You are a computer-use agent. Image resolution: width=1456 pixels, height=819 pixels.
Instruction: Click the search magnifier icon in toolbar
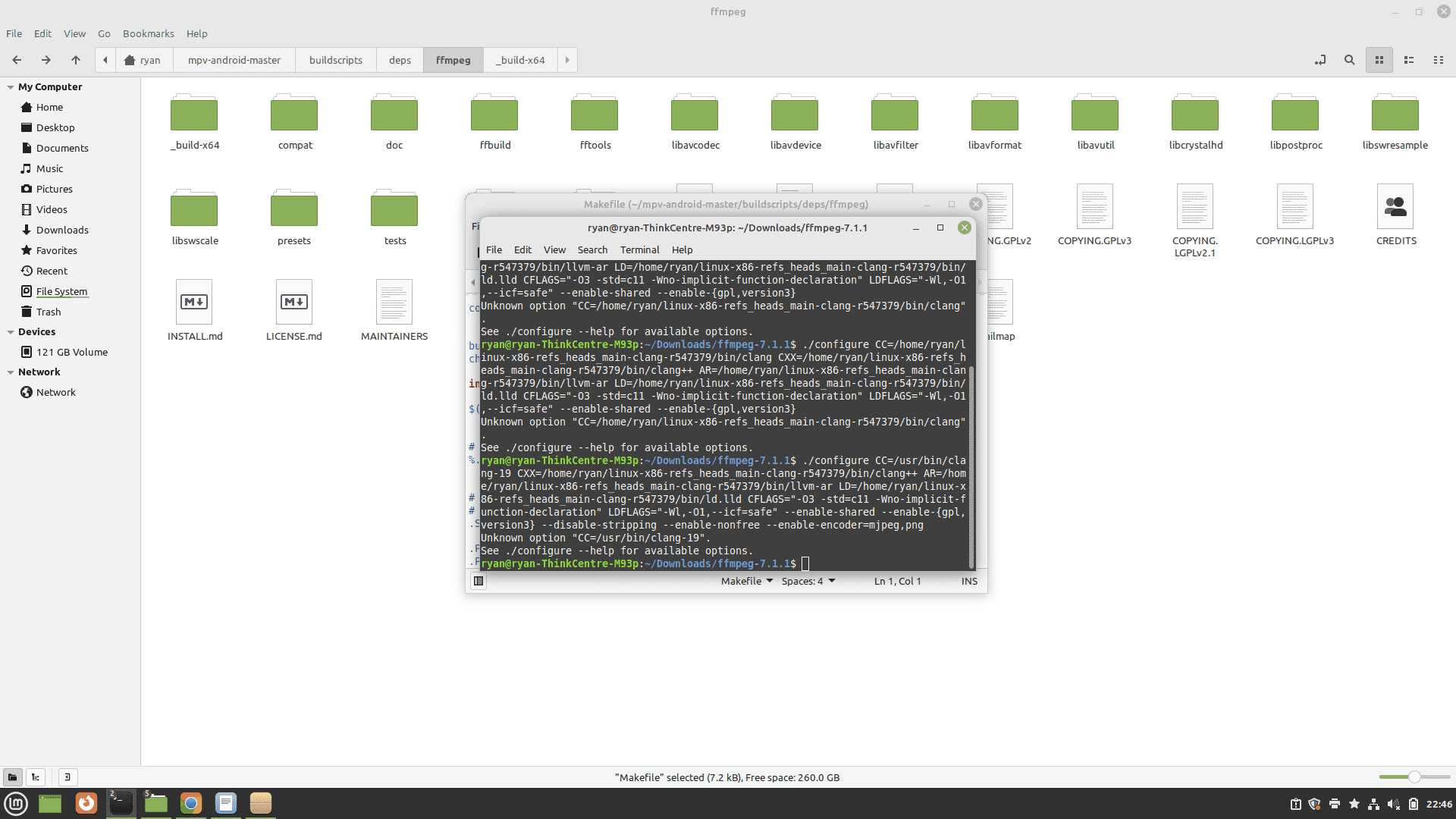(1349, 60)
